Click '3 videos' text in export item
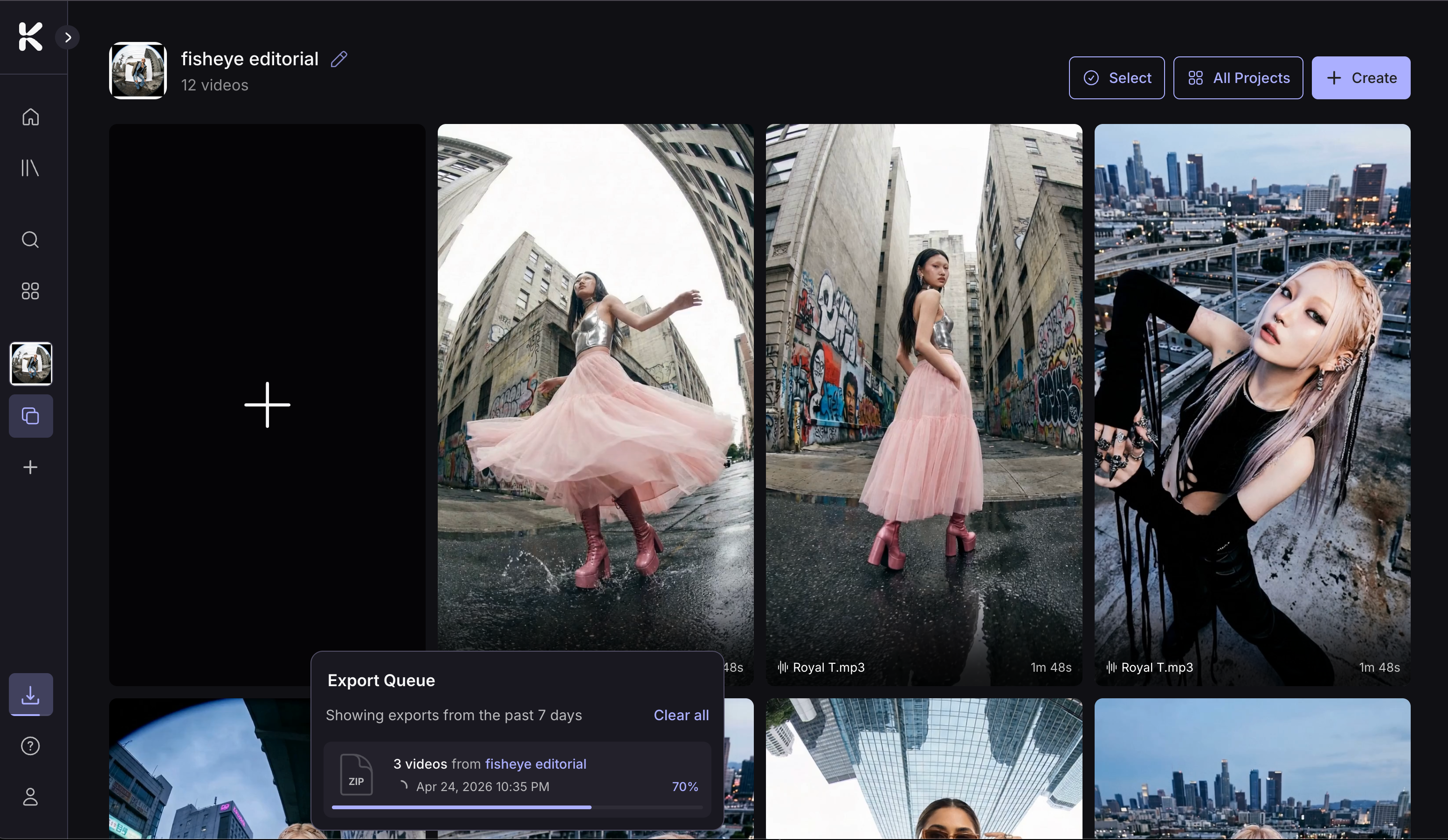The width and height of the screenshot is (1448, 840). pos(420,764)
